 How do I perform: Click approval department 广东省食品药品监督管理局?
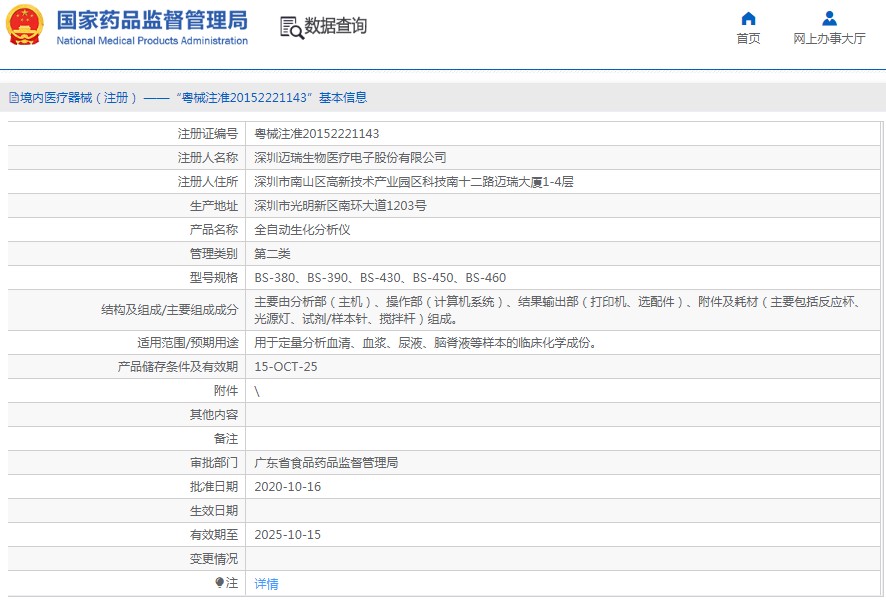pos(326,463)
